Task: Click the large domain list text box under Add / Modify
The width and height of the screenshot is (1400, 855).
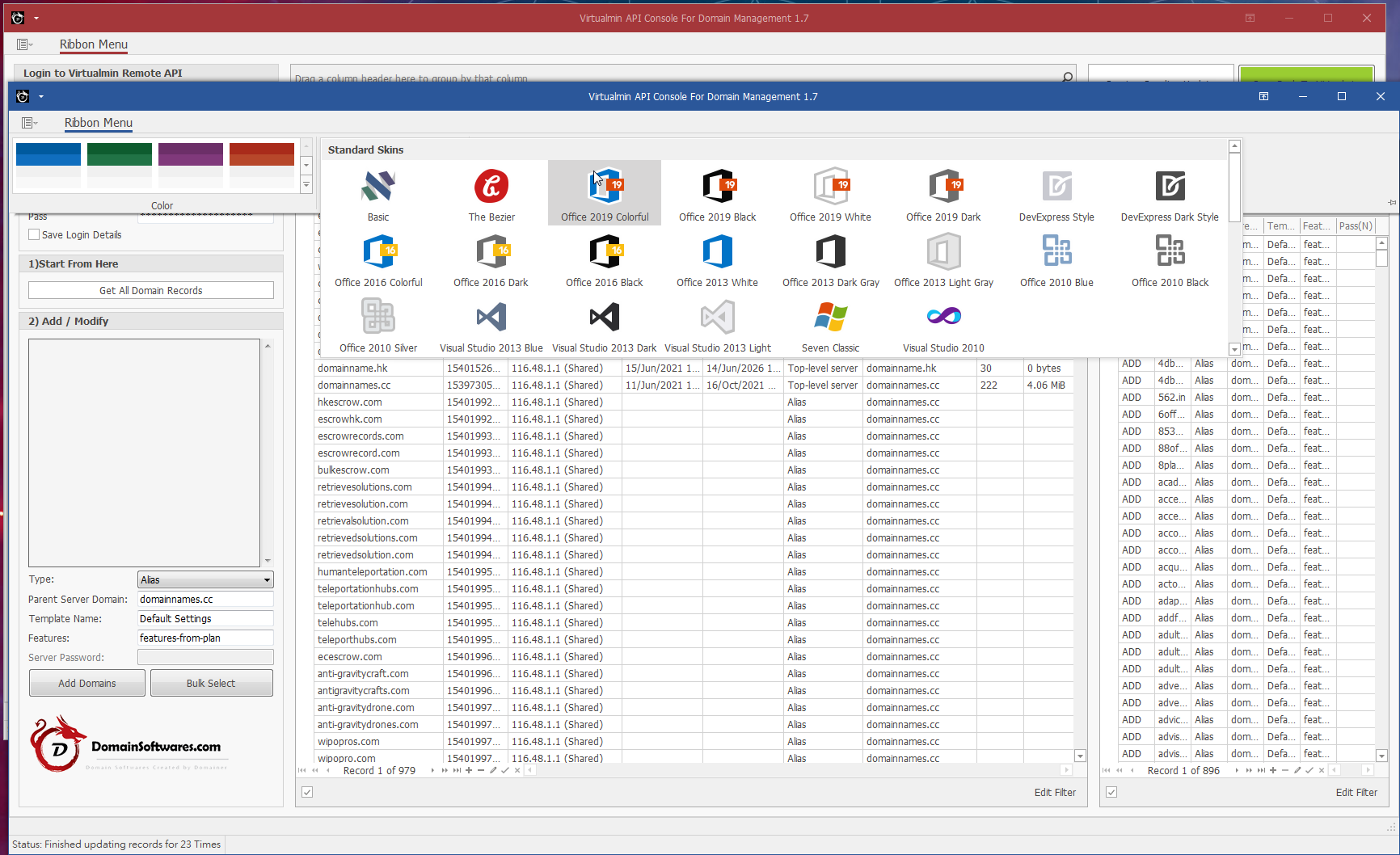Action: [x=144, y=453]
